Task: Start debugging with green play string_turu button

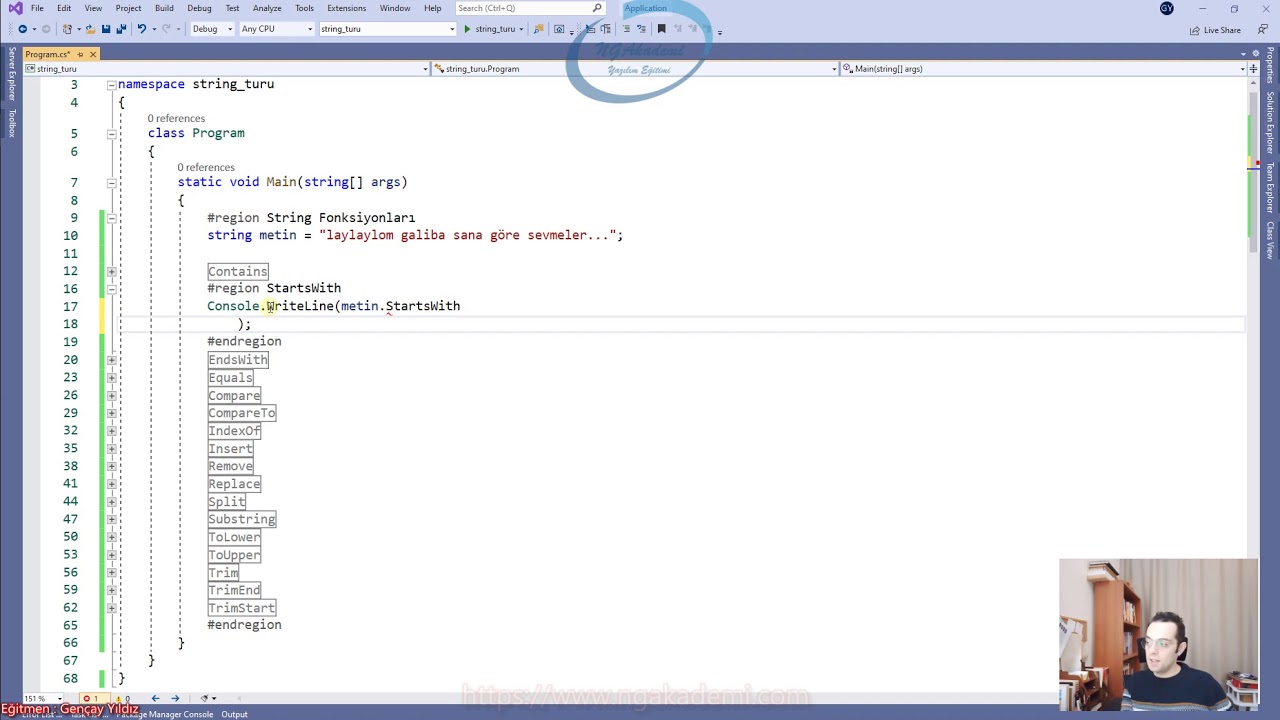Action: 489,29
